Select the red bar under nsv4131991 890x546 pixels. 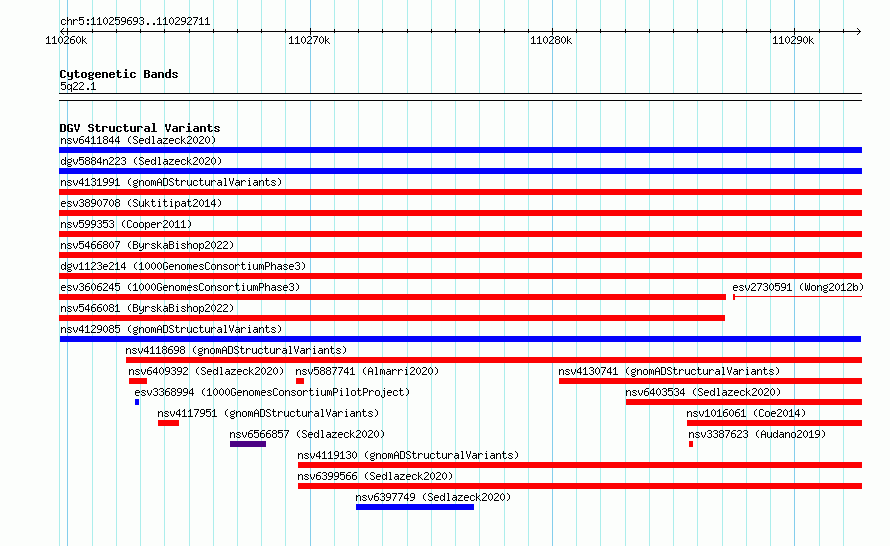click(460, 192)
